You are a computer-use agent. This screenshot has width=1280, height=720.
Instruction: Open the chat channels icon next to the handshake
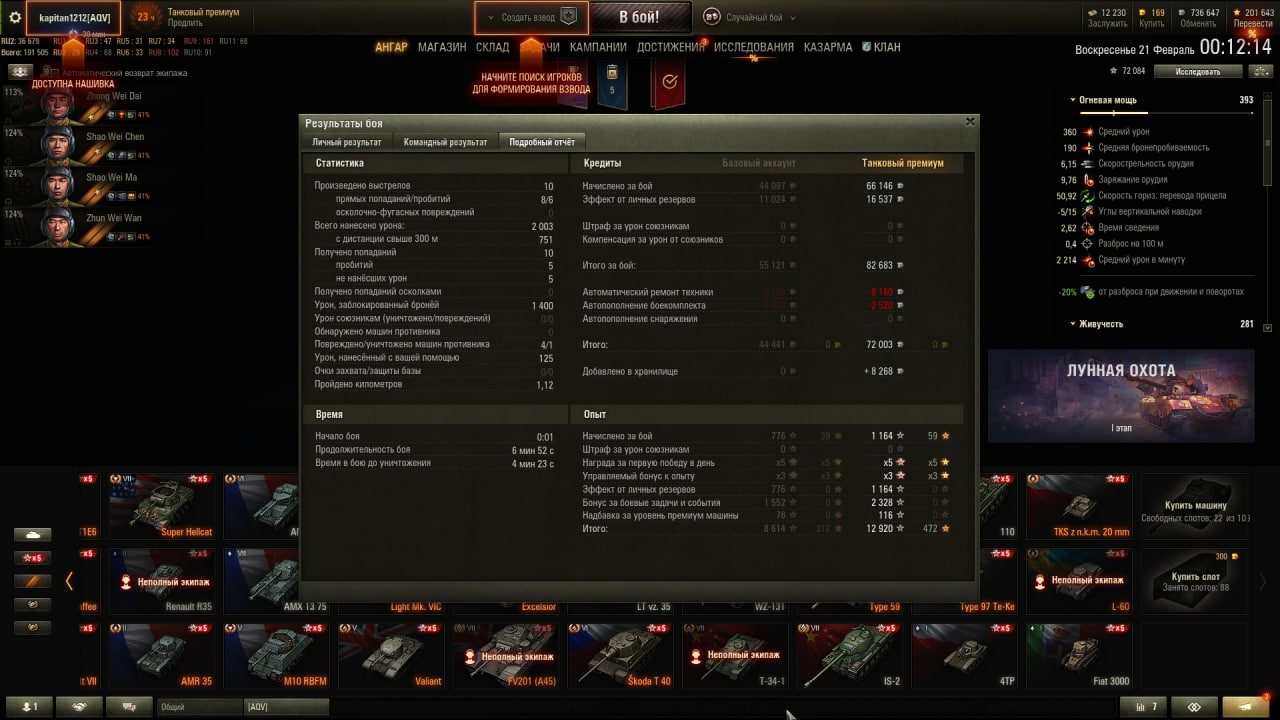click(129, 706)
